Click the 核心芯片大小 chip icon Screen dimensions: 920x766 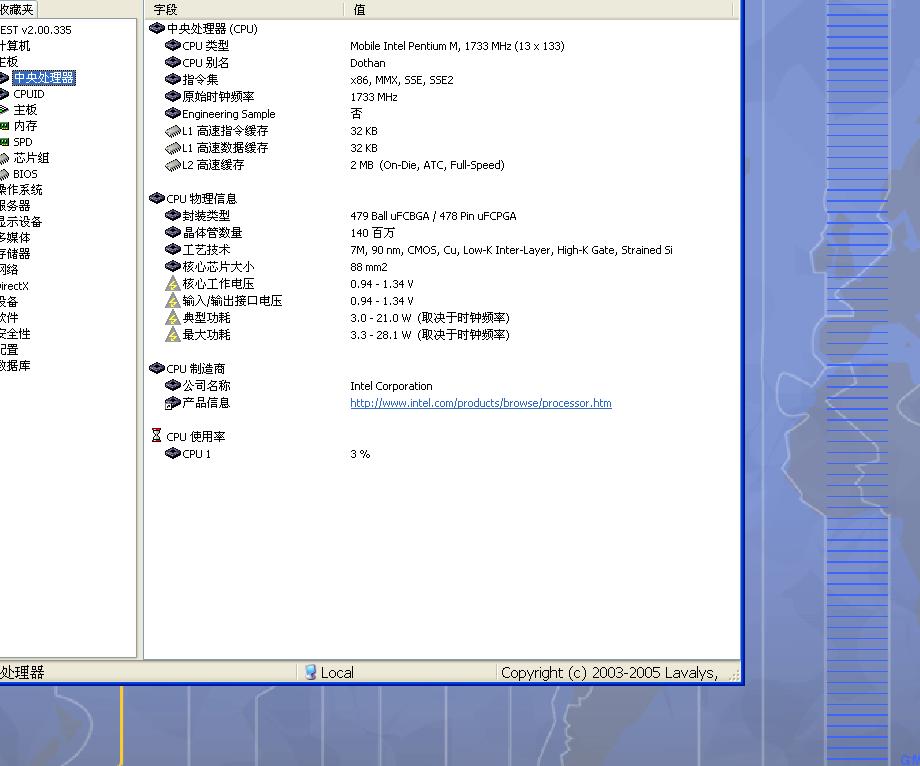(x=172, y=266)
